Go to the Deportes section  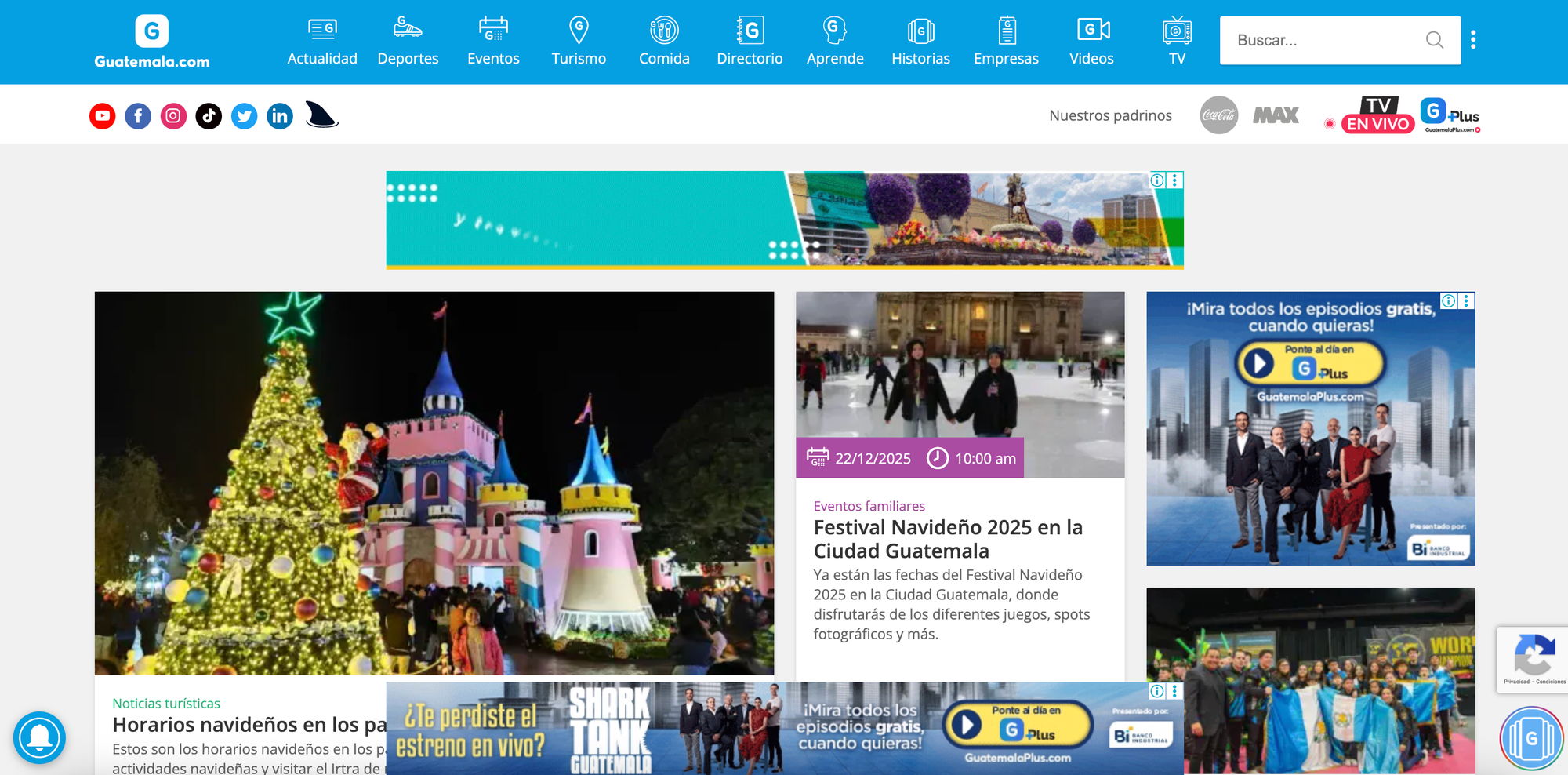pos(408,42)
